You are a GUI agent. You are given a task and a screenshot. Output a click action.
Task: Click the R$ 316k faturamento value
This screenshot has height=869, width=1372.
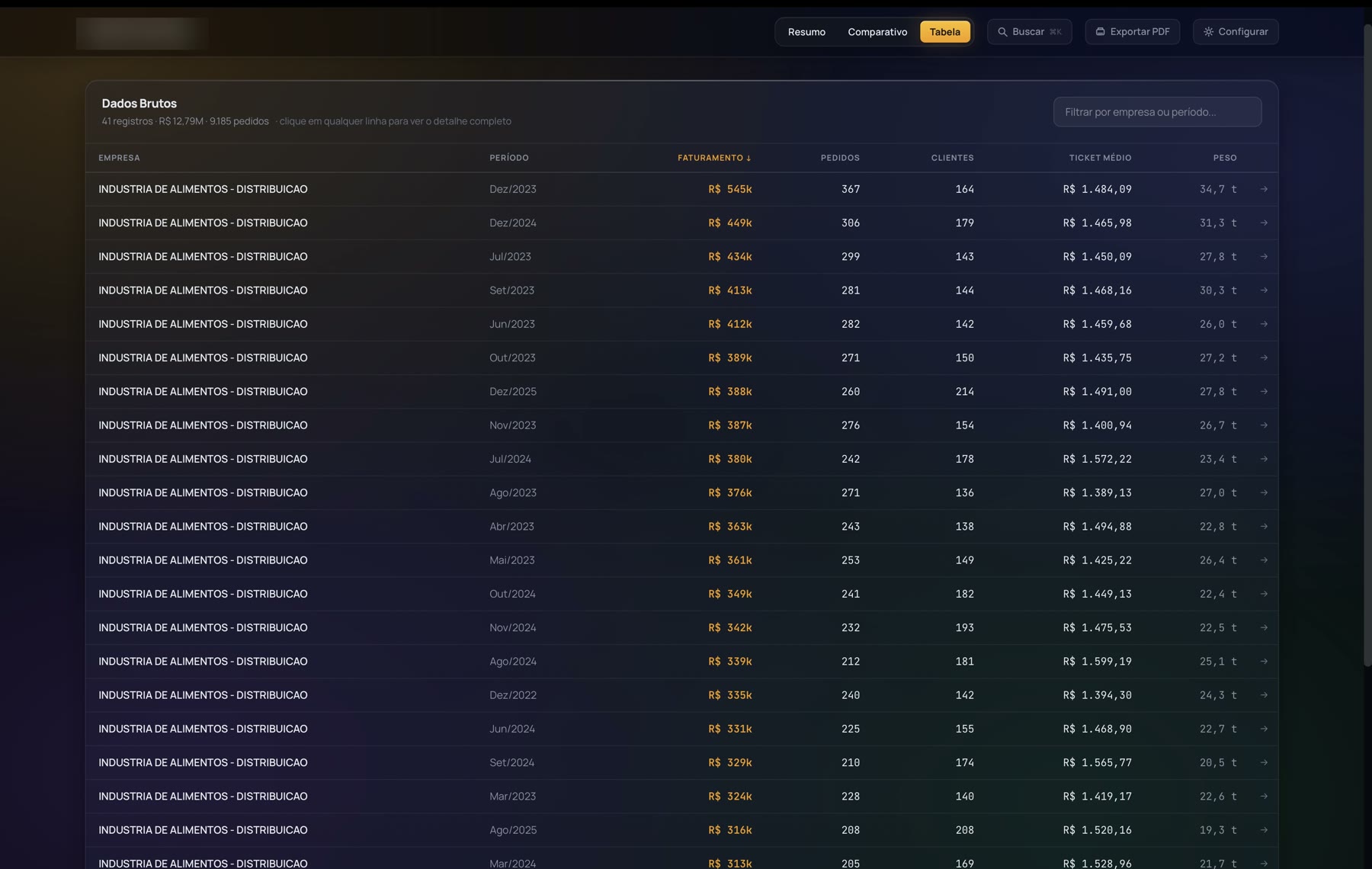coord(729,830)
